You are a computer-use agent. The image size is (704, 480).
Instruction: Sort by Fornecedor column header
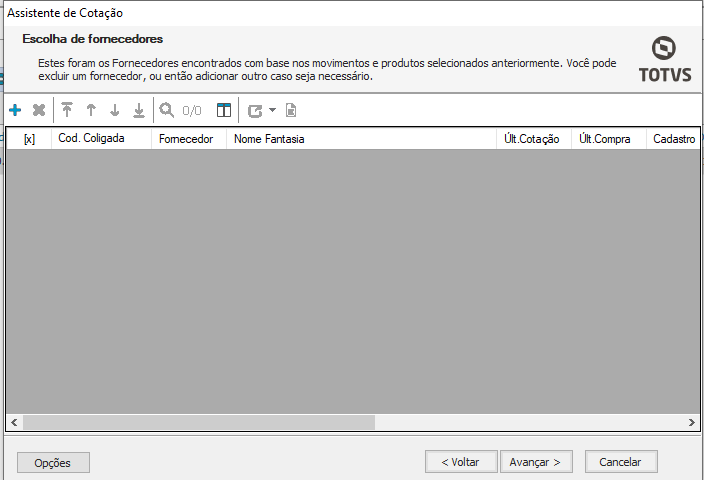188,139
